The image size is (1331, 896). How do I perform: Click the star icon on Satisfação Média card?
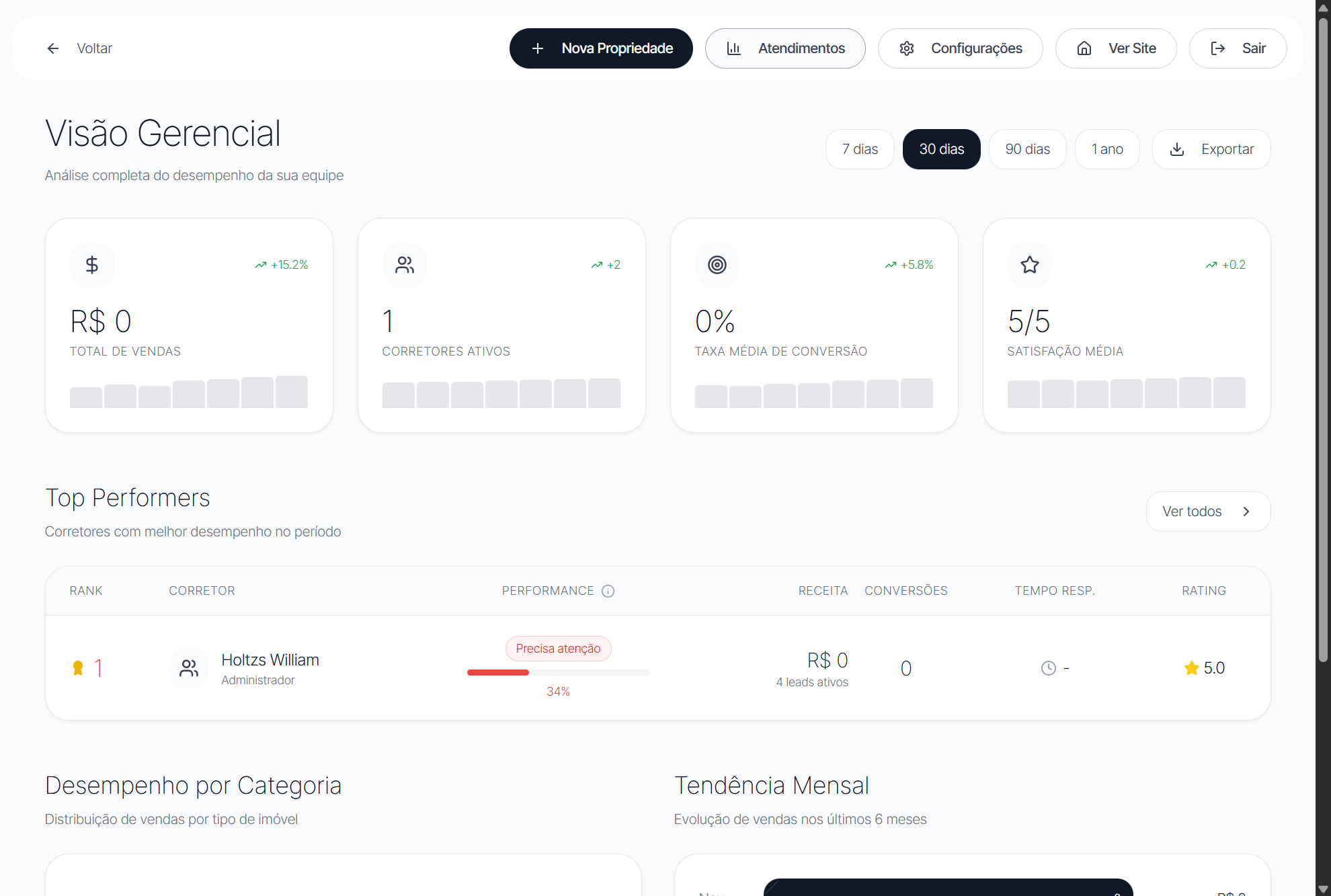coord(1029,265)
